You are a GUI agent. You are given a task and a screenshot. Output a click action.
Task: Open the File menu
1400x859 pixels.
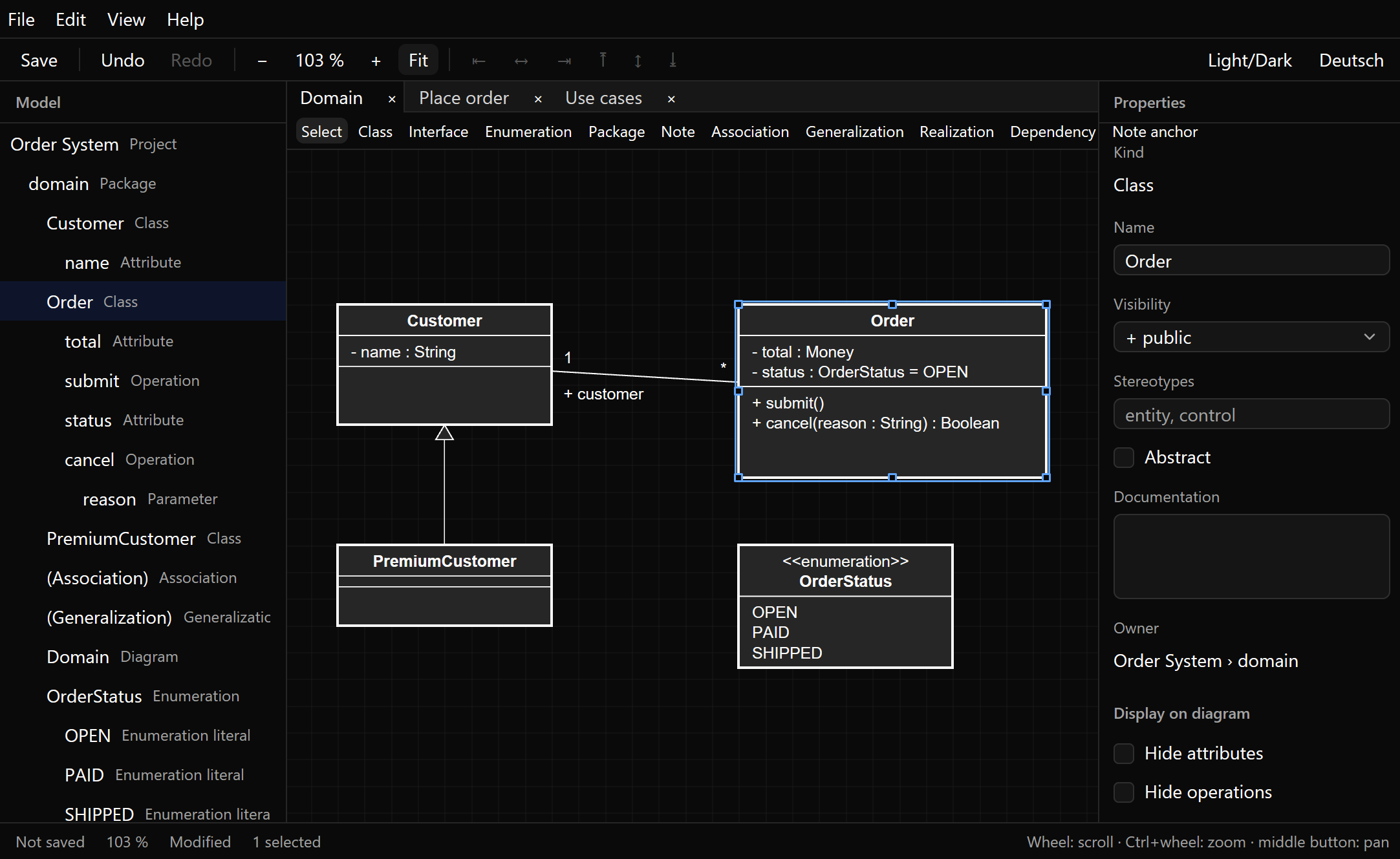click(21, 19)
